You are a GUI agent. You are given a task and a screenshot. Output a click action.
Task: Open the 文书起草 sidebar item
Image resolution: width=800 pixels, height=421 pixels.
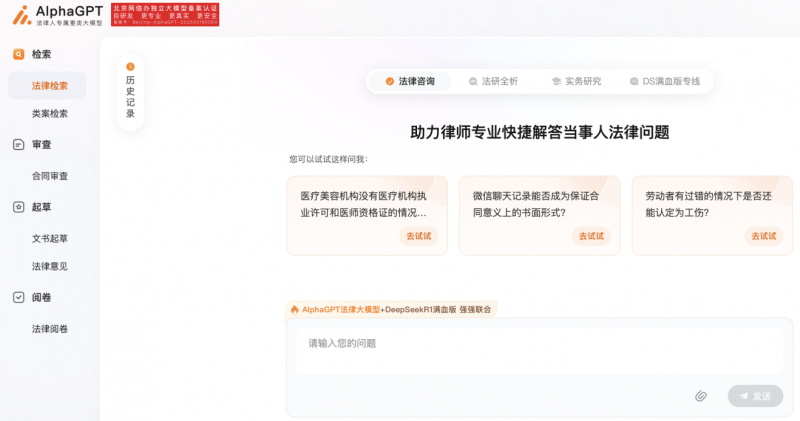pyautogui.click(x=49, y=238)
